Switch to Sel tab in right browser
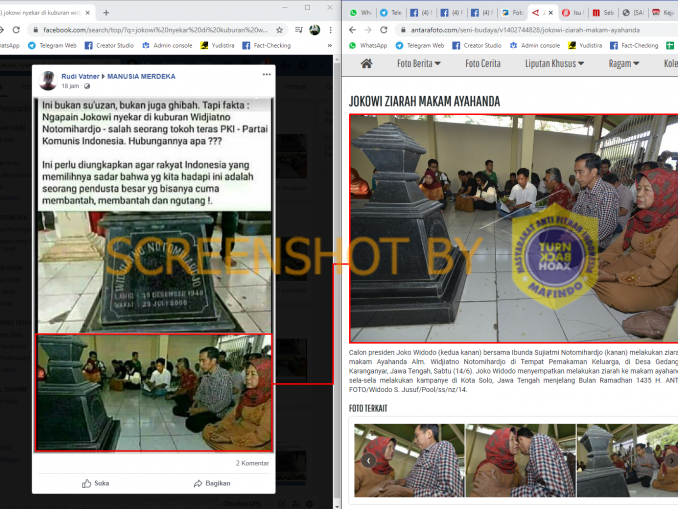The height and width of the screenshot is (509, 678). [603, 13]
